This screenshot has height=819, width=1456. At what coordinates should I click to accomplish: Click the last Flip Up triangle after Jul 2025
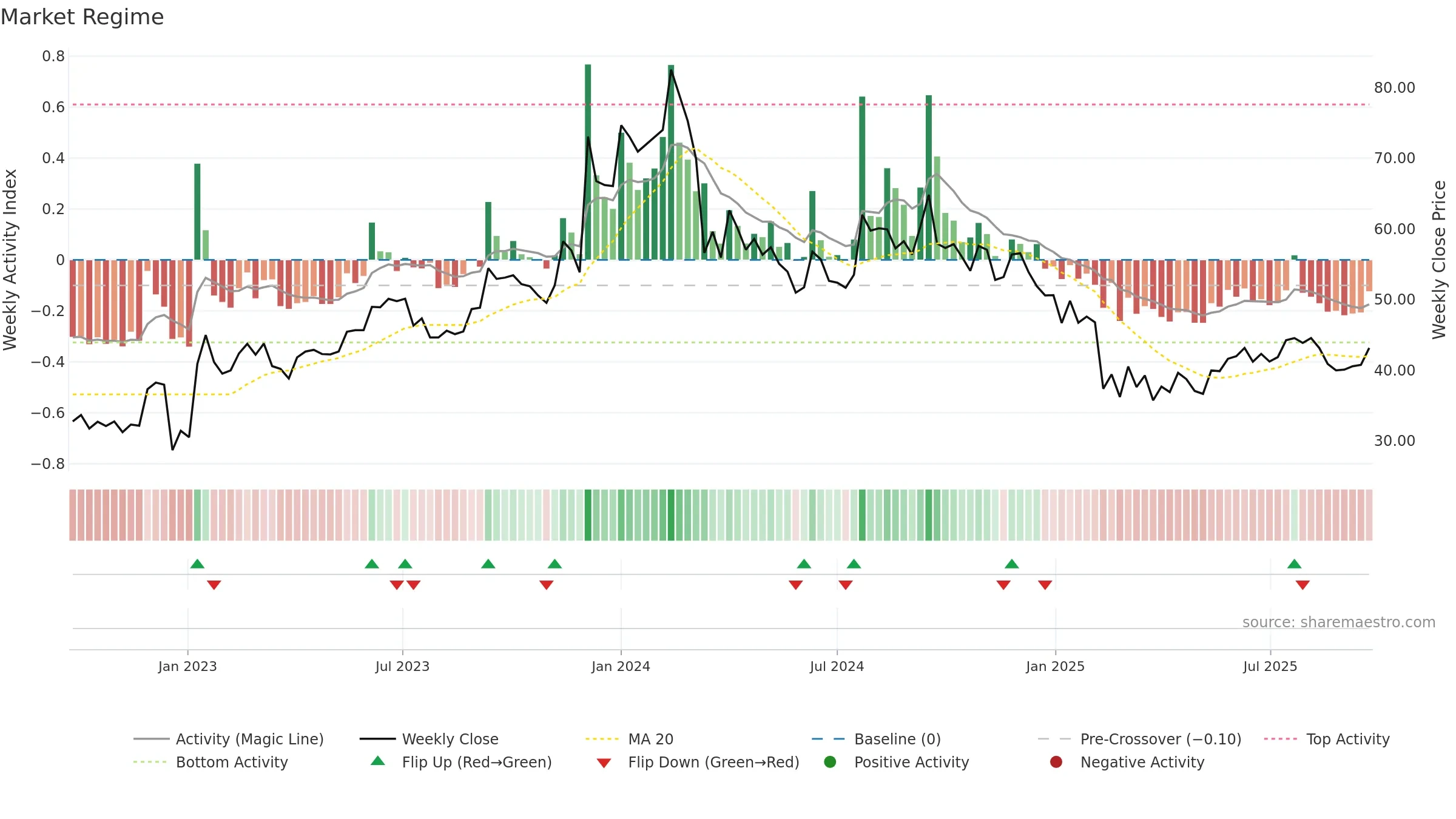(x=1294, y=564)
